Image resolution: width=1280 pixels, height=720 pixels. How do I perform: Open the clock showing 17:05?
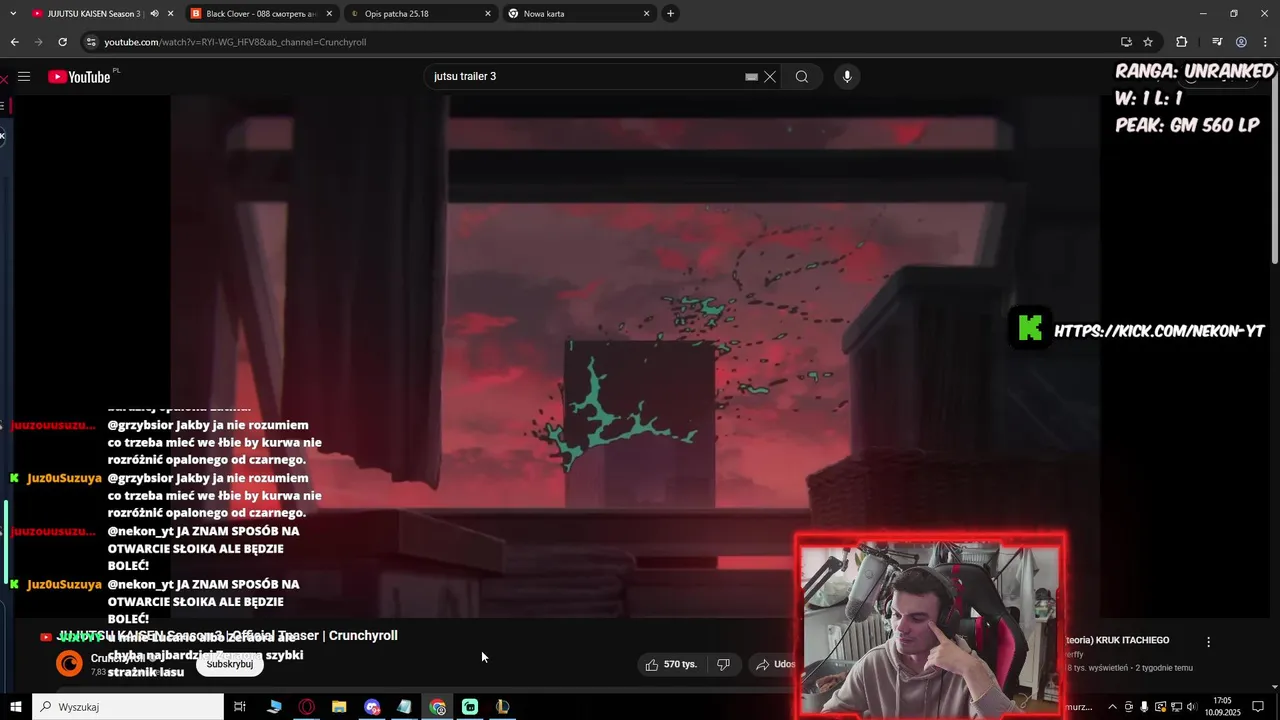1222,707
